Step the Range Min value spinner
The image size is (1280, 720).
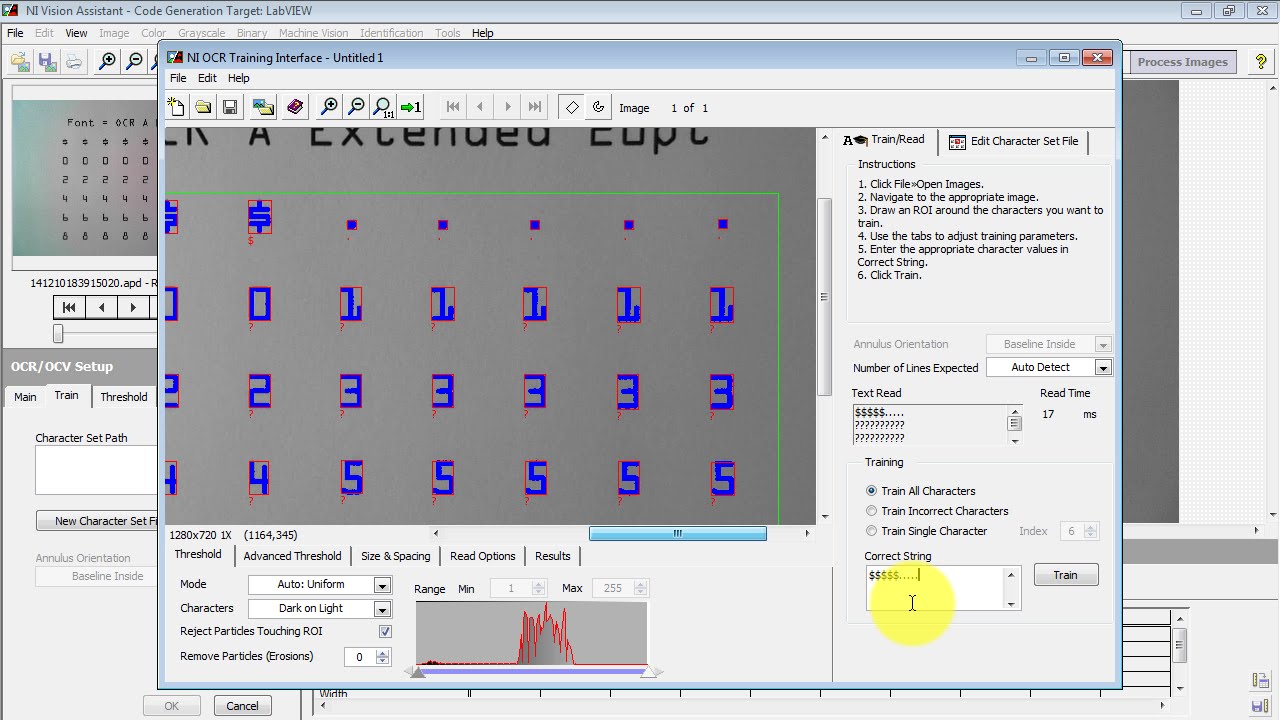539,588
